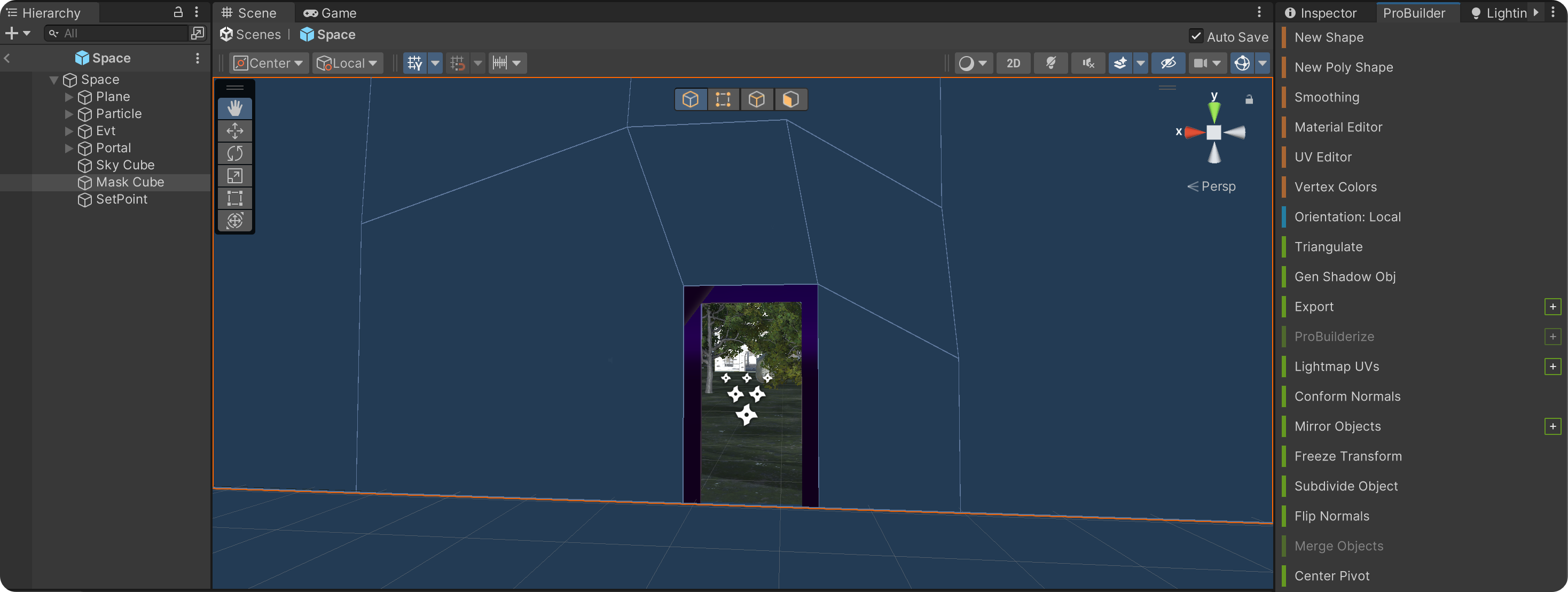Toggle the Auto Save checkbox
The height and width of the screenshot is (592, 1568).
[x=1195, y=36]
